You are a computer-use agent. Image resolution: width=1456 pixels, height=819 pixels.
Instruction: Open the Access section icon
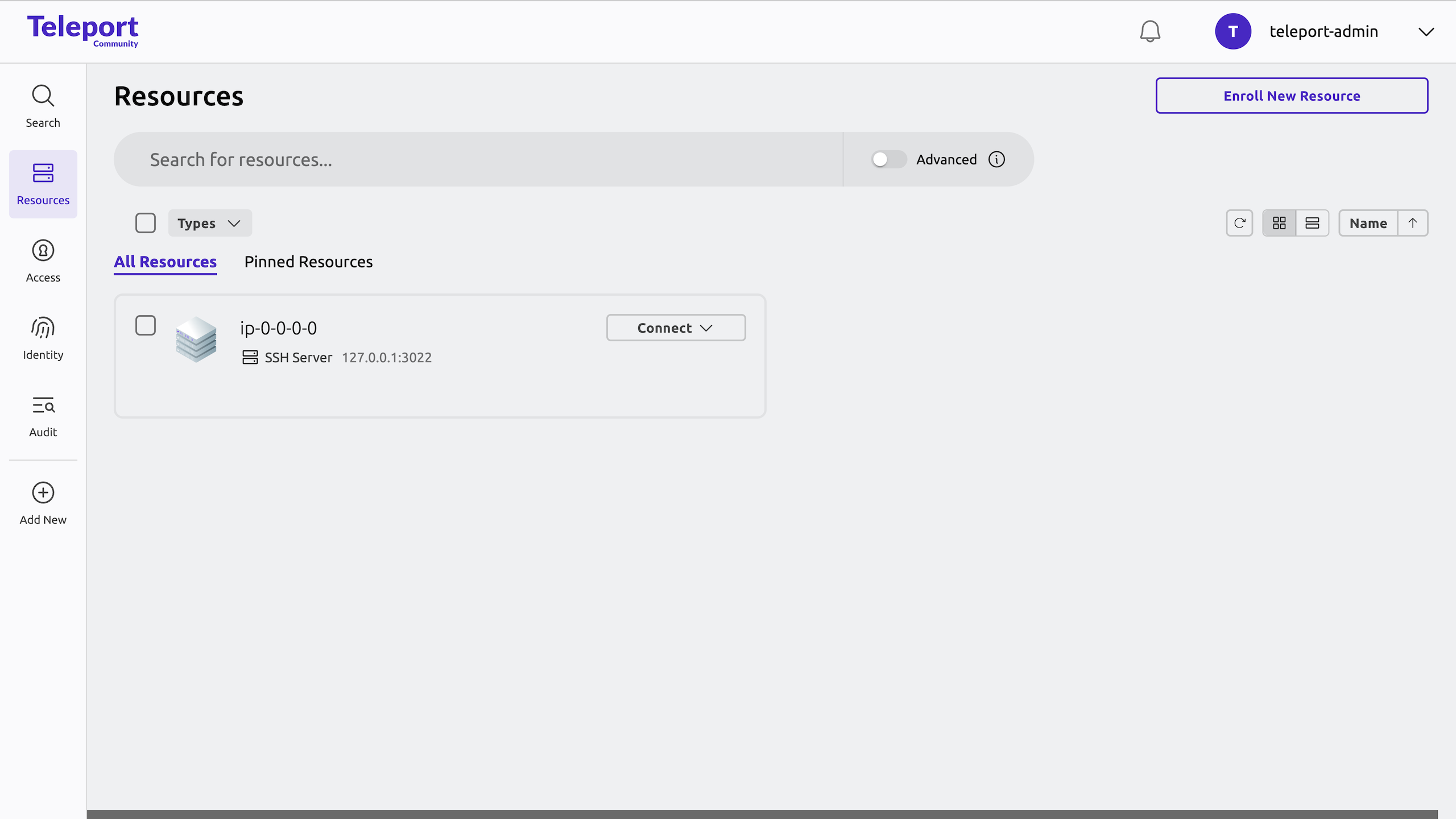click(x=43, y=250)
